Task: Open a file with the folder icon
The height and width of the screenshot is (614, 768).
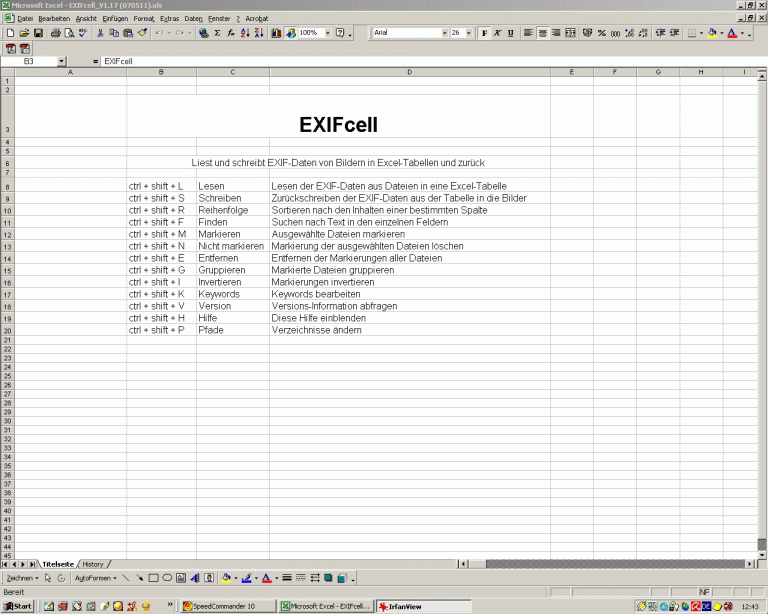Action: 24,33
